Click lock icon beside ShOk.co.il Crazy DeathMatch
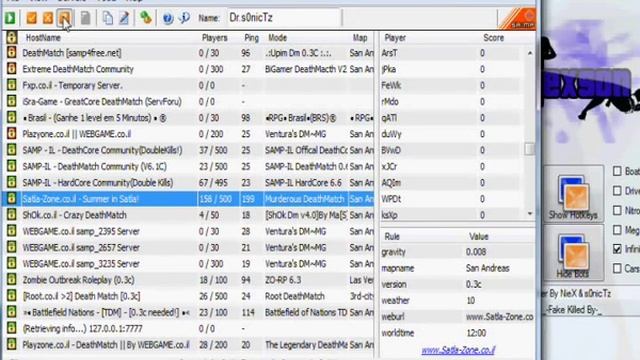This screenshot has height=360, width=640. (11, 215)
